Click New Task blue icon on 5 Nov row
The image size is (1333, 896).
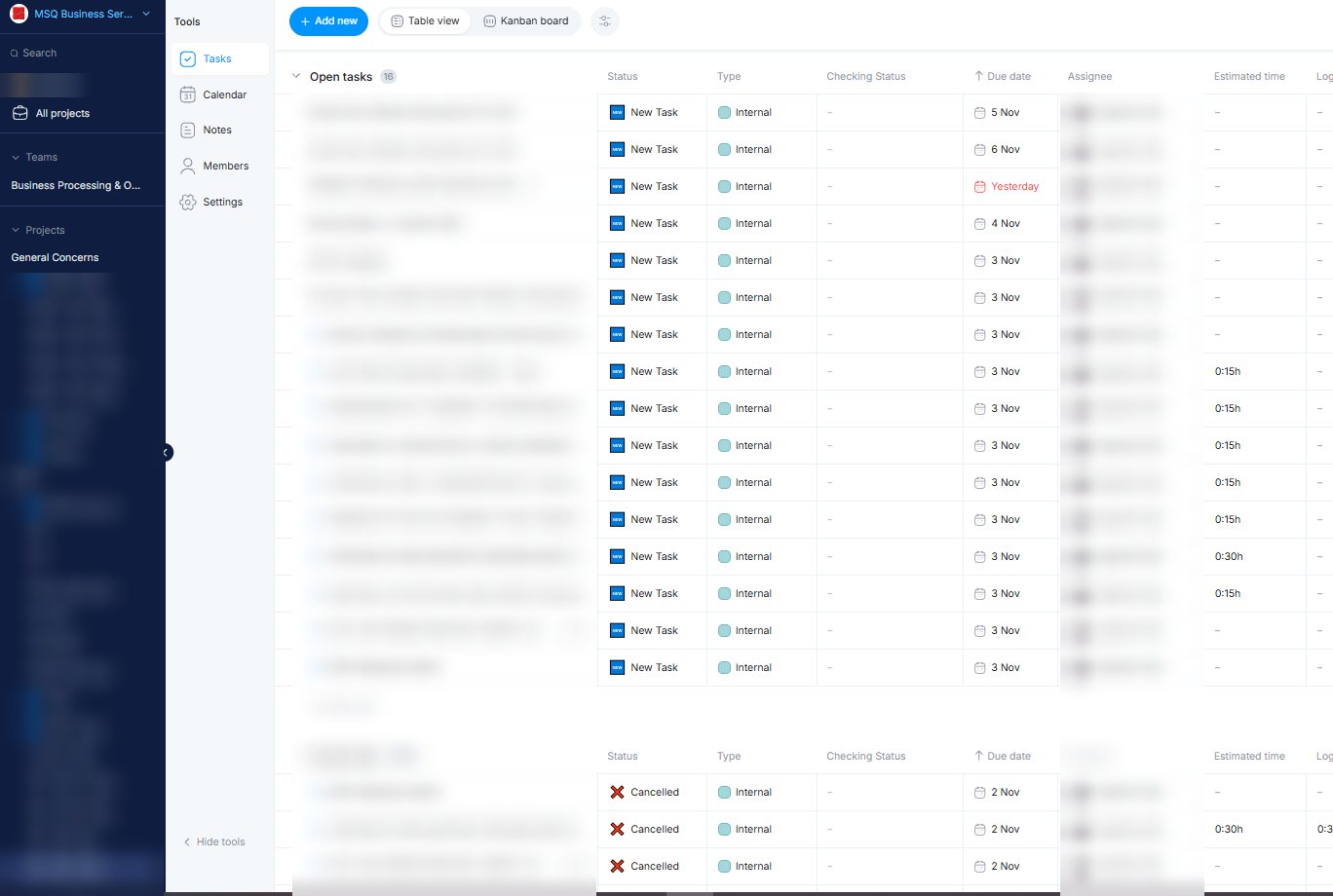(x=617, y=112)
